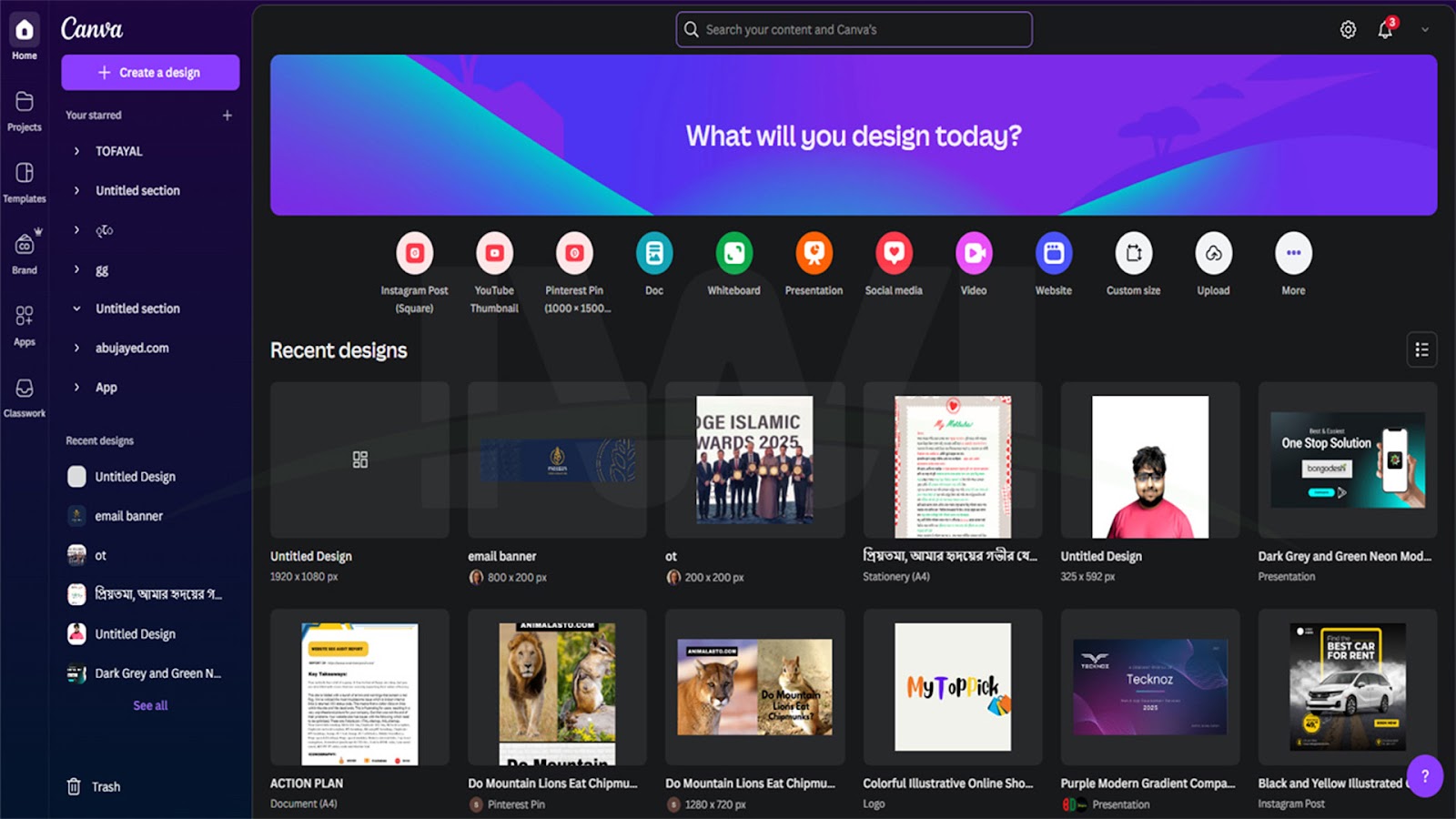Choose the Social media icon
The width and height of the screenshot is (1456, 819).
tap(894, 253)
